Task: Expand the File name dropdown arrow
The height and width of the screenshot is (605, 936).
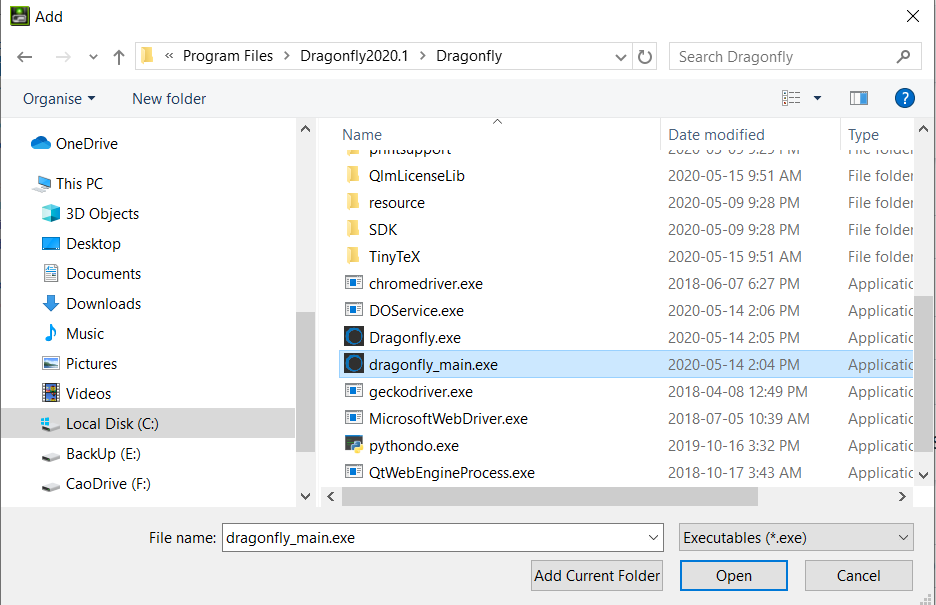Action: tap(653, 538)
